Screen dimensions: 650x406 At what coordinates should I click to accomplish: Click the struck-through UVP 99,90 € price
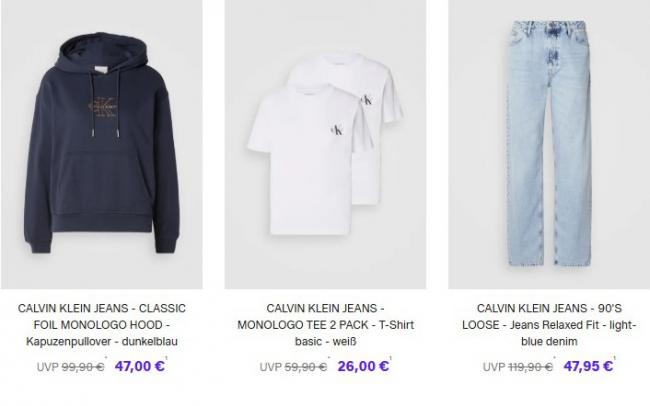(70, 367)
